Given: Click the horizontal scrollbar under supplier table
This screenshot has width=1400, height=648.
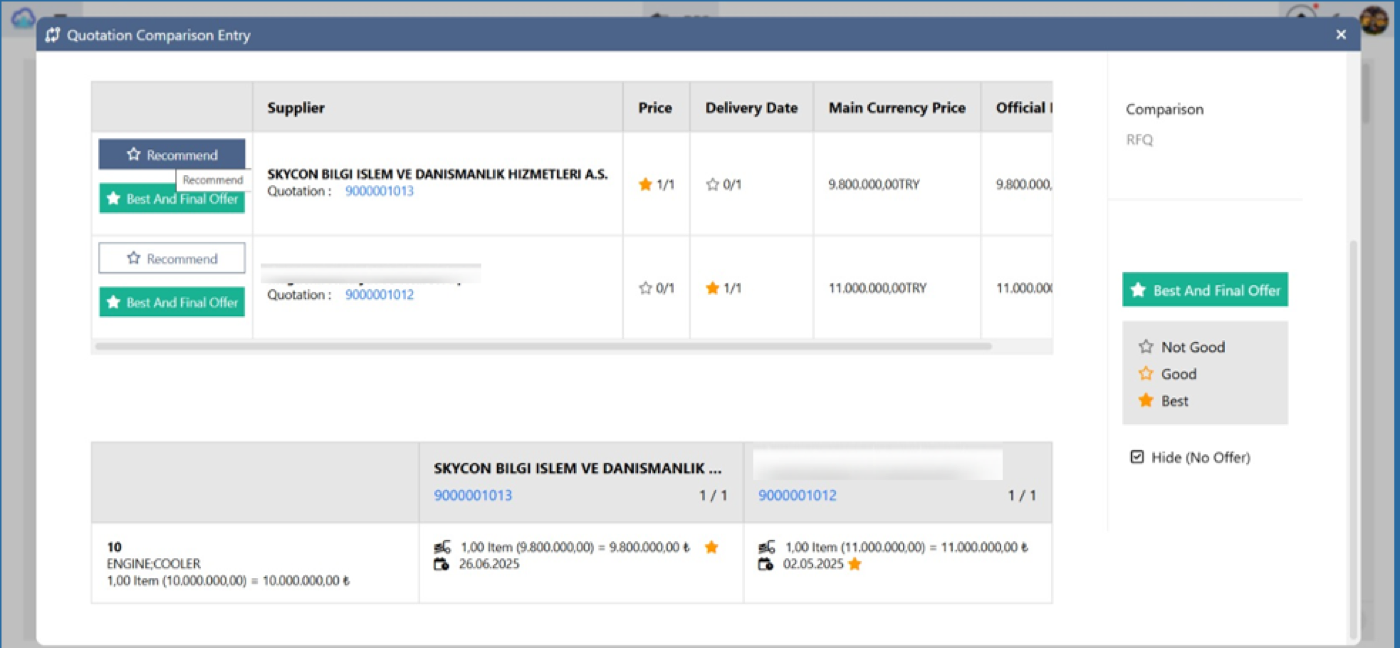Looking at the screenshot, I should click(x=543, y=346).
